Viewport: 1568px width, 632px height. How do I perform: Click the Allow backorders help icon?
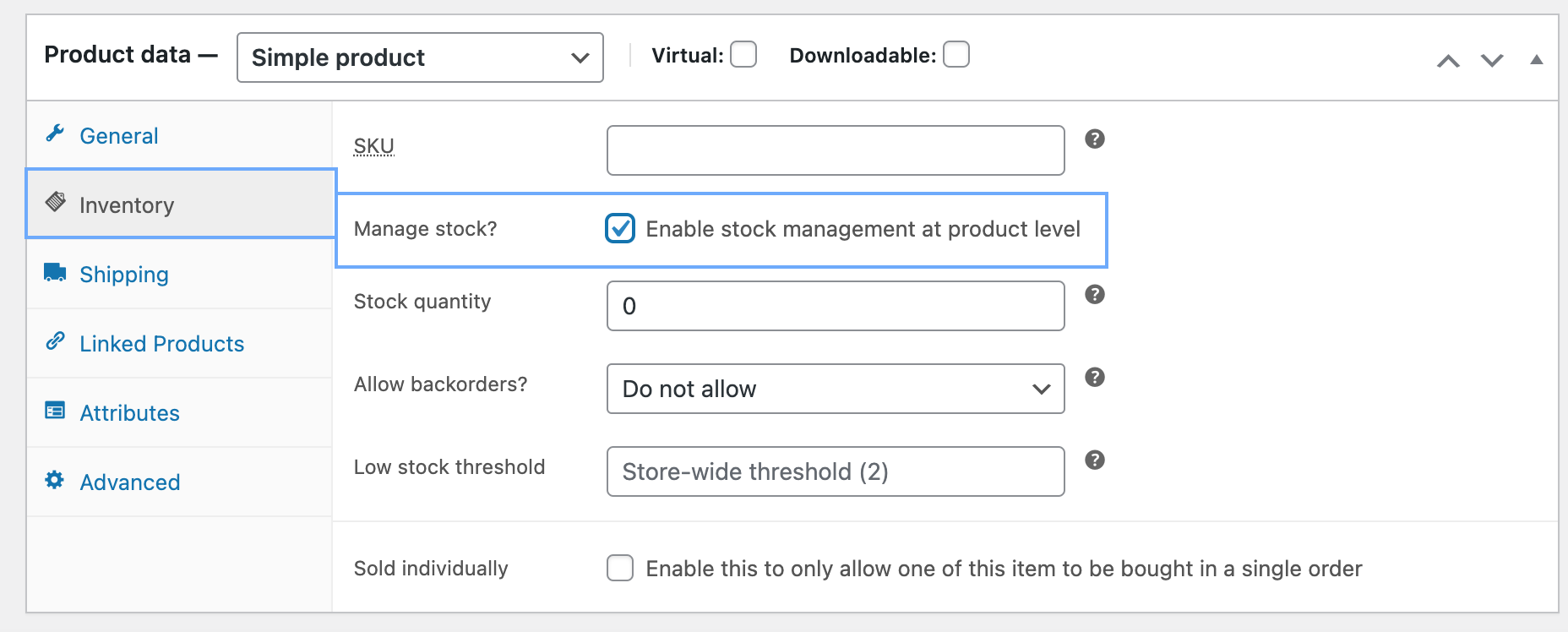point(1095,378)
